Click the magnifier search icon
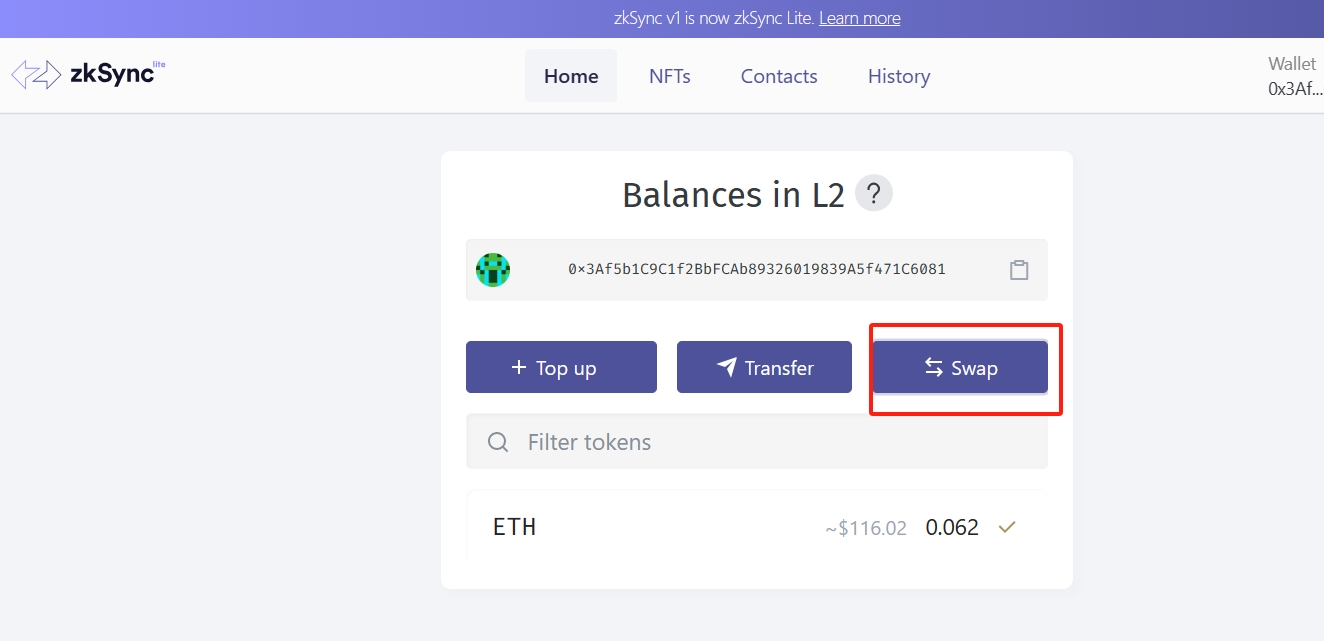 tap(498, 442)
